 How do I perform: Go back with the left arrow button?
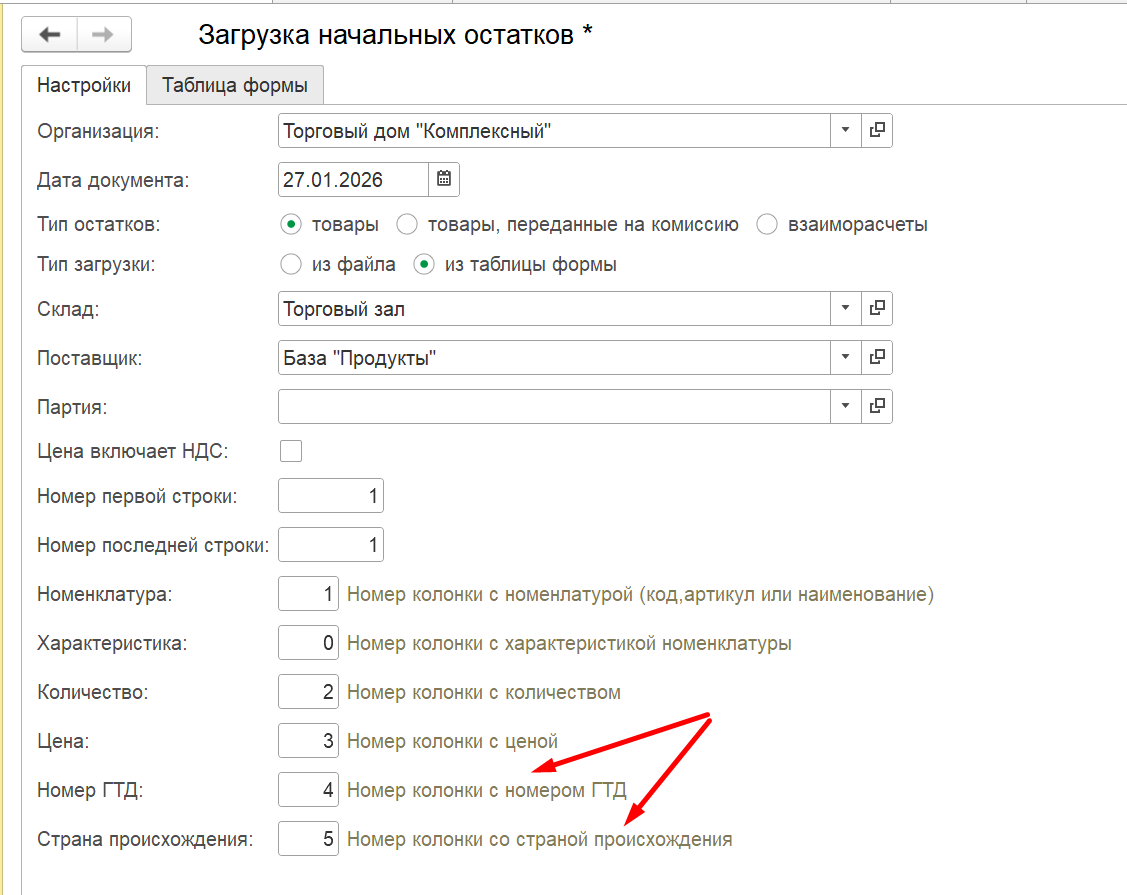pyautogui.click(x=50, y=35)
